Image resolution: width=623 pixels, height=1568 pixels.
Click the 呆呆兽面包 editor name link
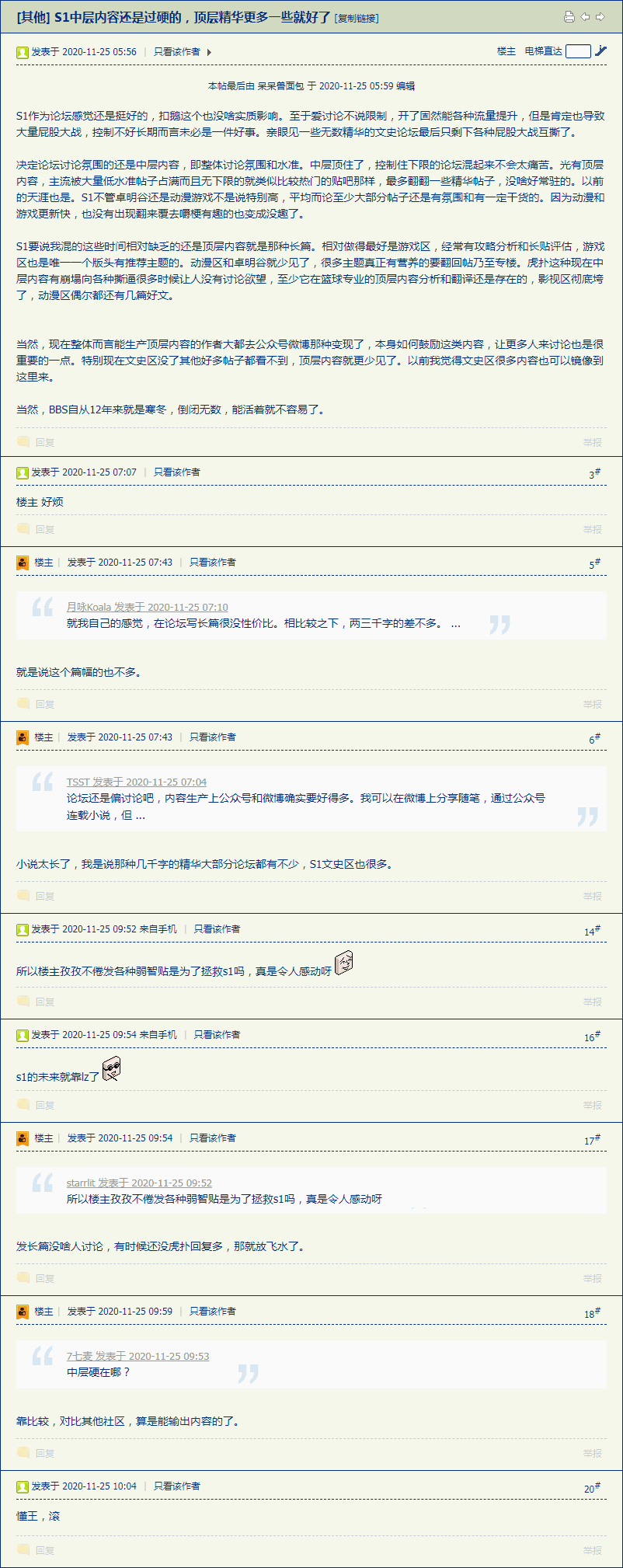pyautogui.click(x=281, y=86)
